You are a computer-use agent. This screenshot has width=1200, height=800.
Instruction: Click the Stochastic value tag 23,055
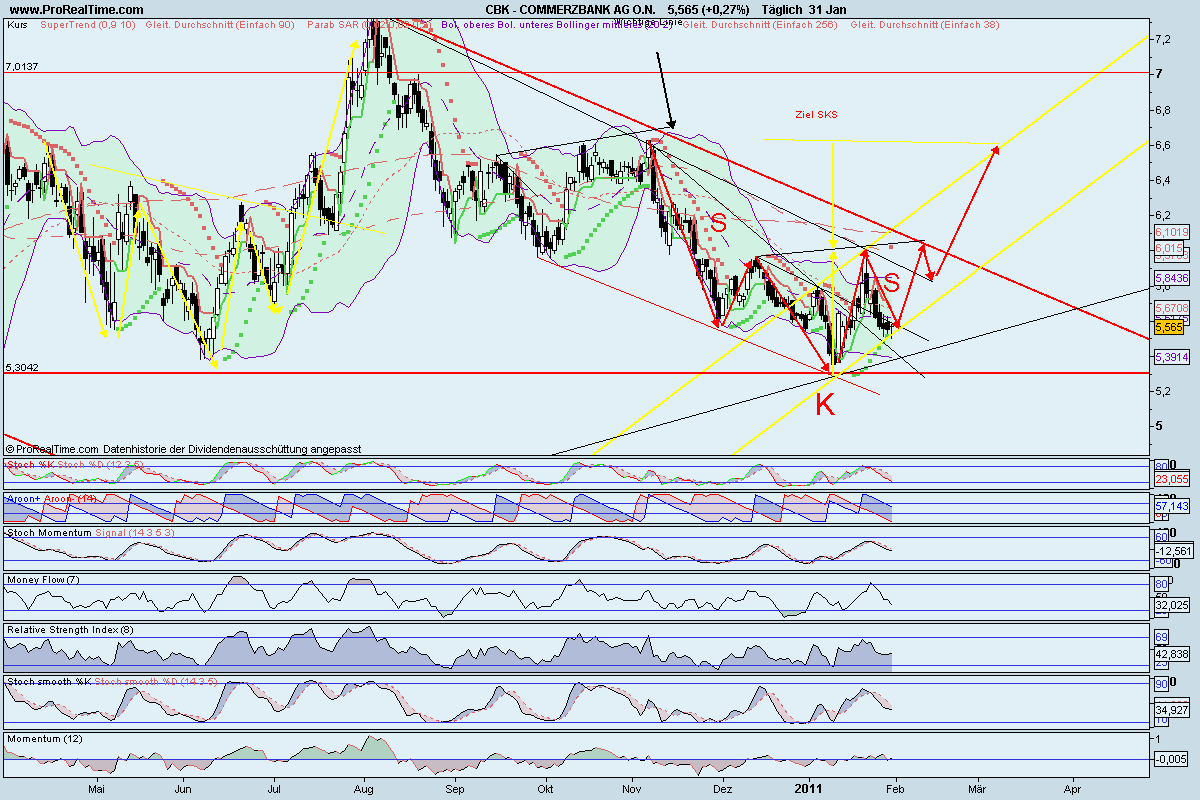coord(1170,480)
